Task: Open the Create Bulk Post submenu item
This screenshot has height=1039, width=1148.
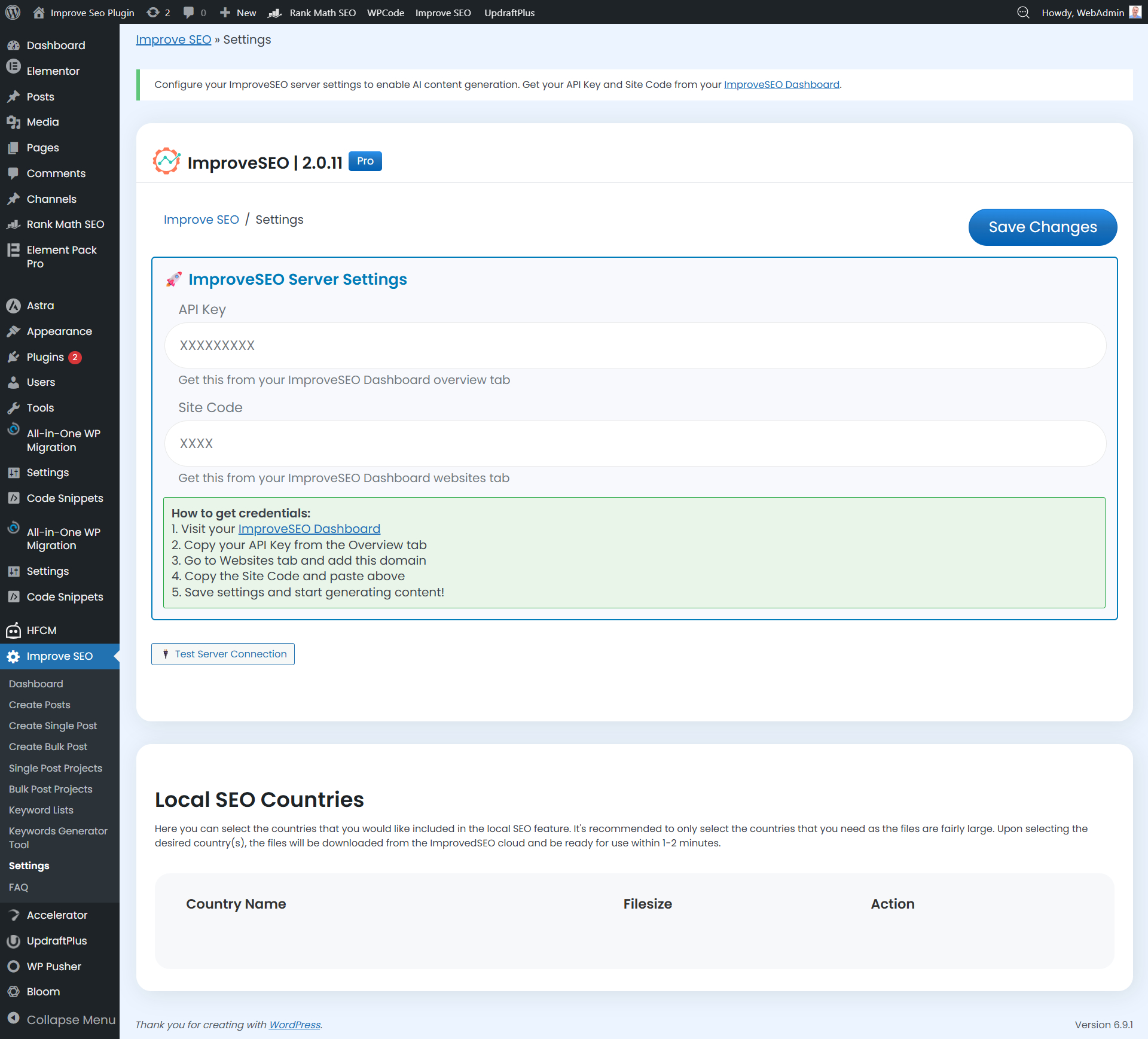Action: pyautogui.click(x=48, y=747)
